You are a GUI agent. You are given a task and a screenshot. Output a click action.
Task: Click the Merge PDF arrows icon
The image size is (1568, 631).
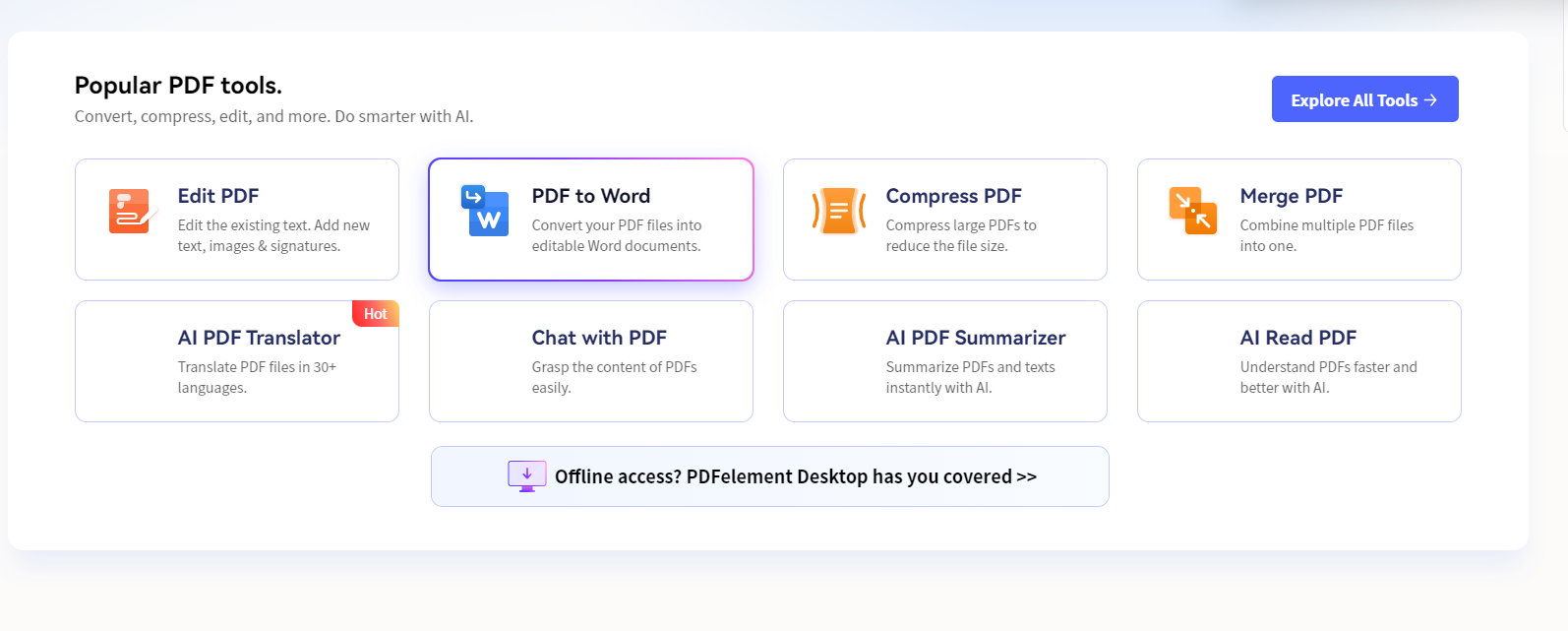click(x=1193, y=211)
